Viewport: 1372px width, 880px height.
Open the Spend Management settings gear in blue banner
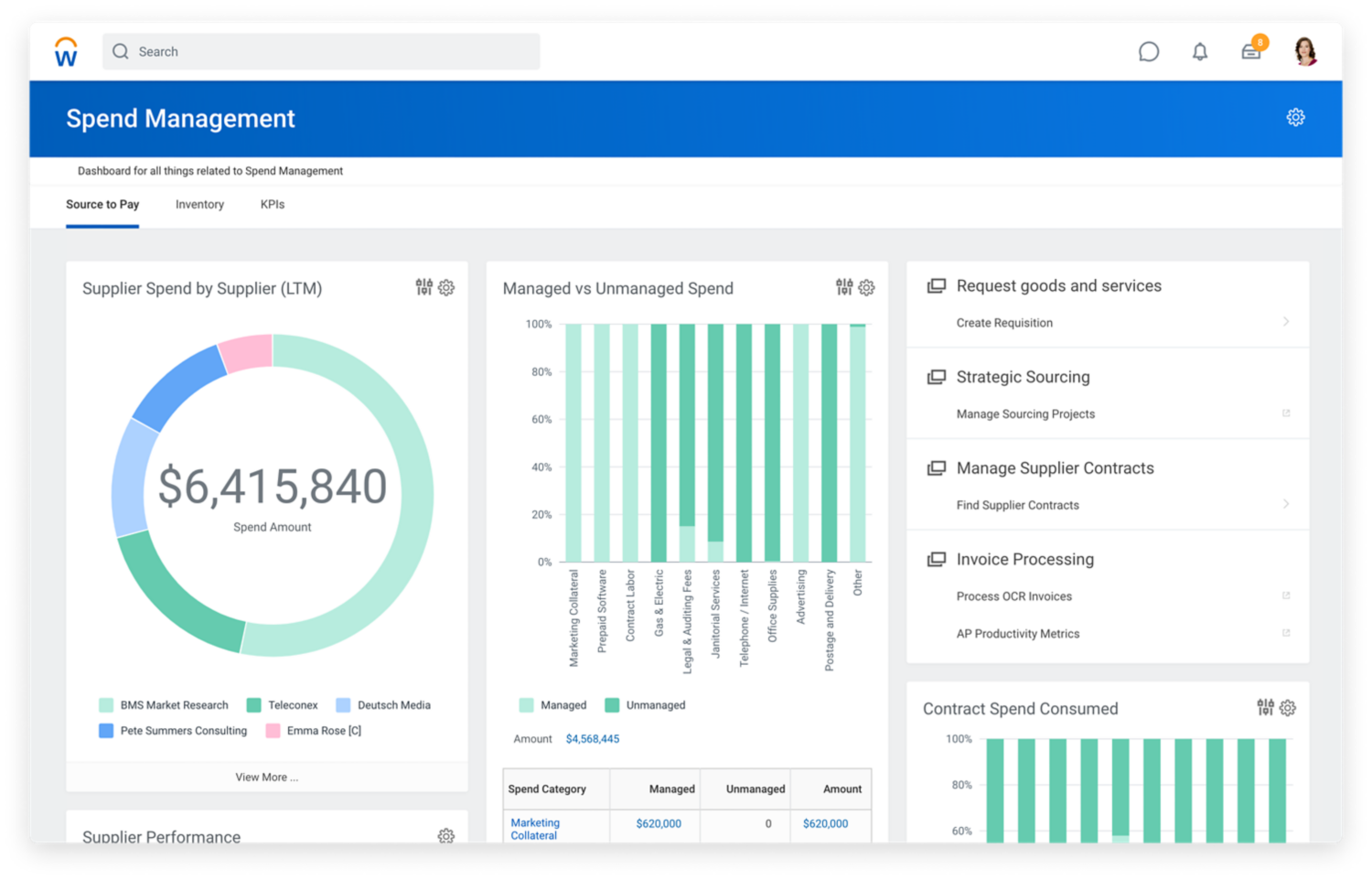pos(1295,117)
